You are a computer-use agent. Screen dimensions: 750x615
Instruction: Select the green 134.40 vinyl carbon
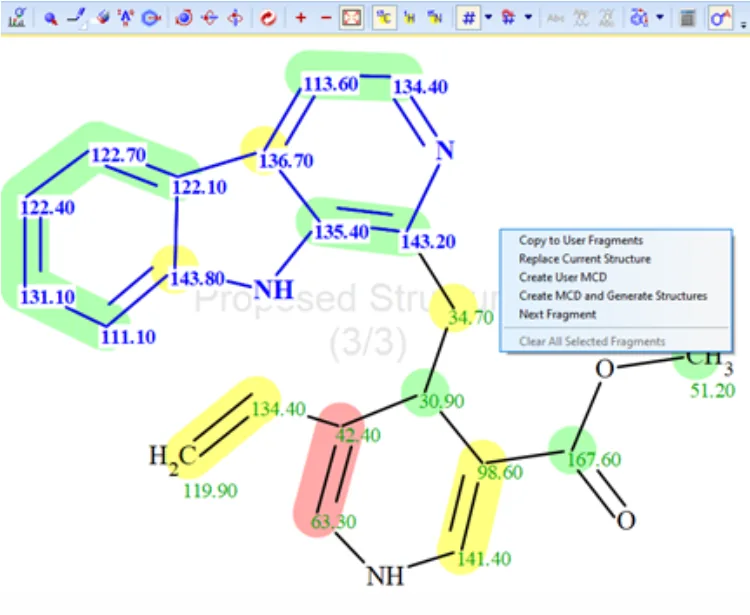tap(278, 409)
